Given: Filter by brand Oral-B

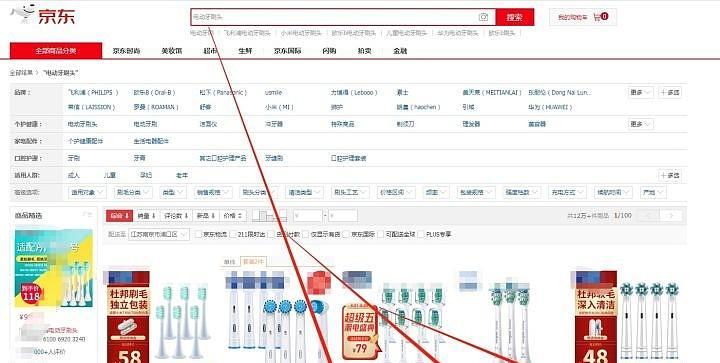Looking at the screenshot, I should (154, 92).
